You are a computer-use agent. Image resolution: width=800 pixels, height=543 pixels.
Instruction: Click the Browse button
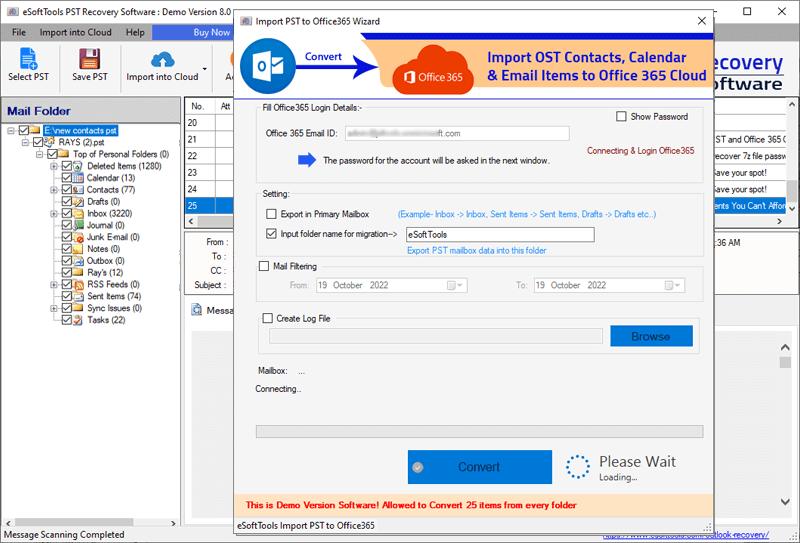tap(652, 336)
